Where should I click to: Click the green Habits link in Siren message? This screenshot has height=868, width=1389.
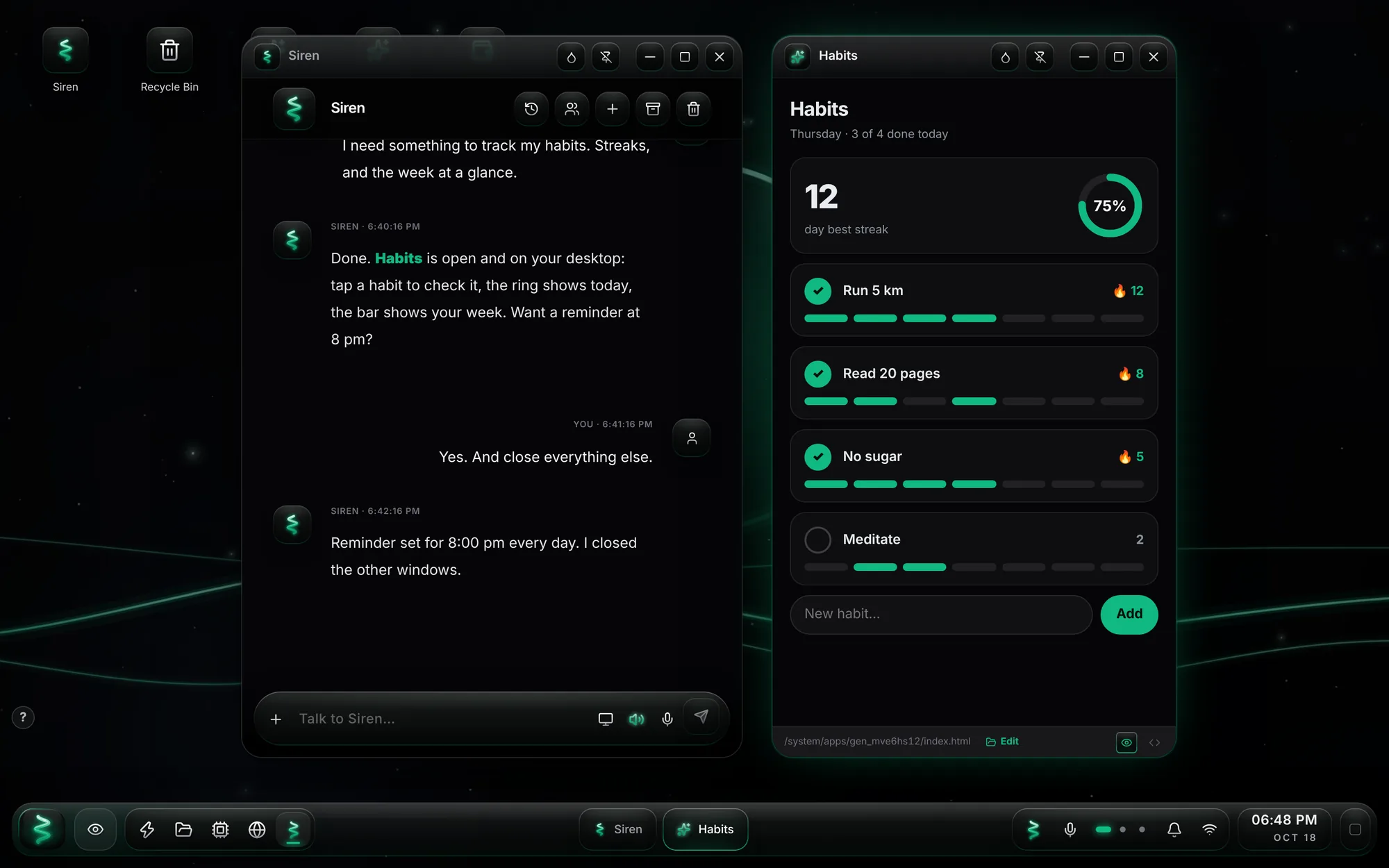click(399, 258)
